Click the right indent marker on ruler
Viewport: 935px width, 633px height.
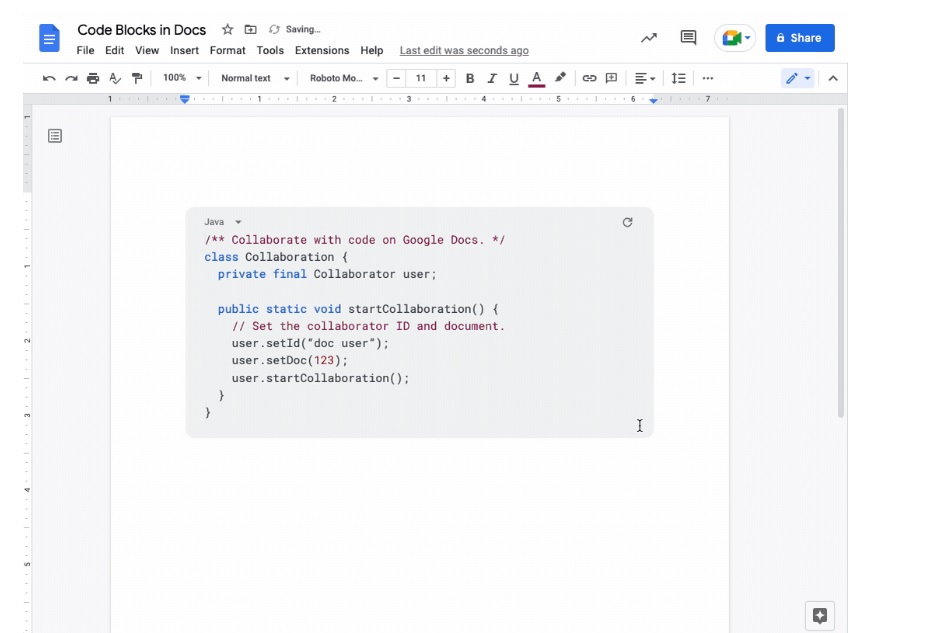pyautogui.click(x=654, y=101)
